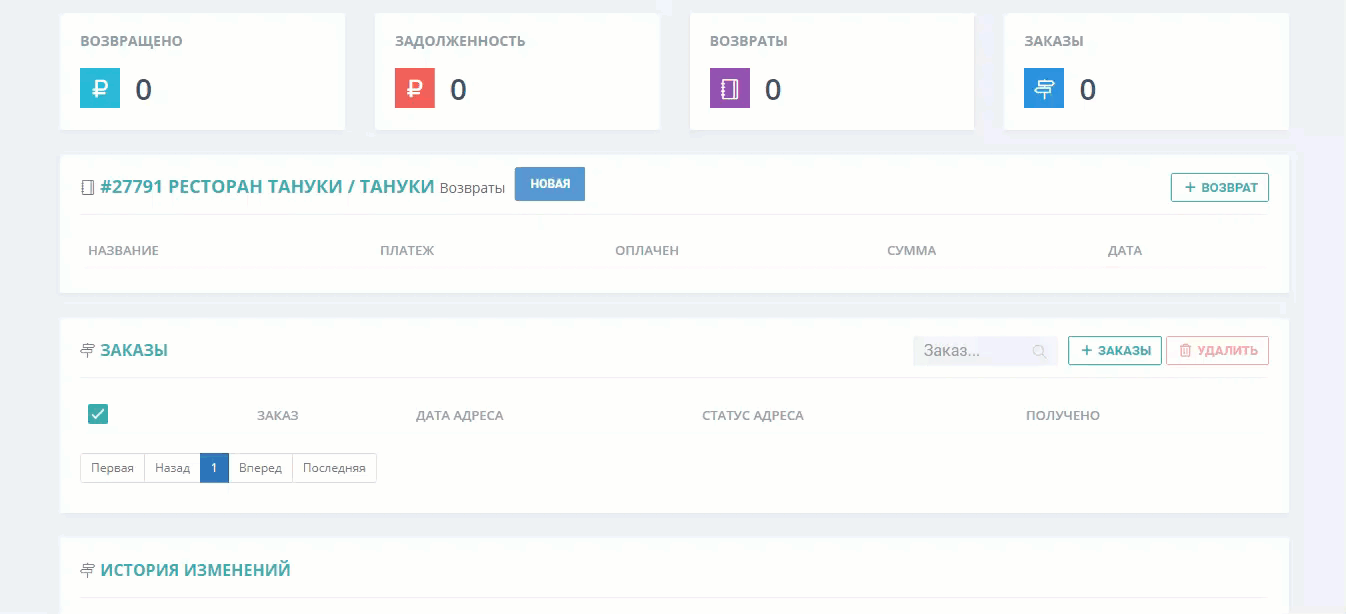The height and width of the screenshot is (614, 1346).
Task: Click the Получено column header
Action: pos(1063,415)
